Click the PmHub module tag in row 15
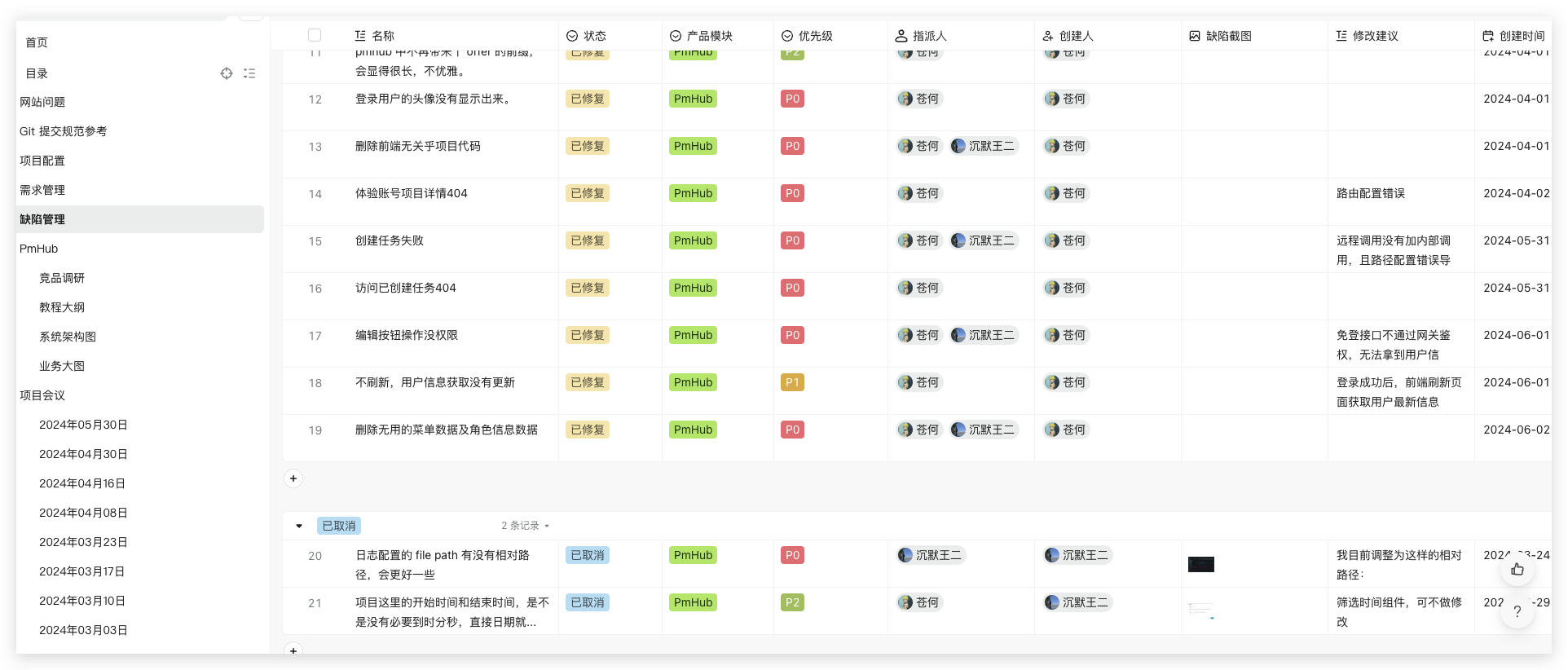Screen dimensions: 1568x670 coord(694,240)
